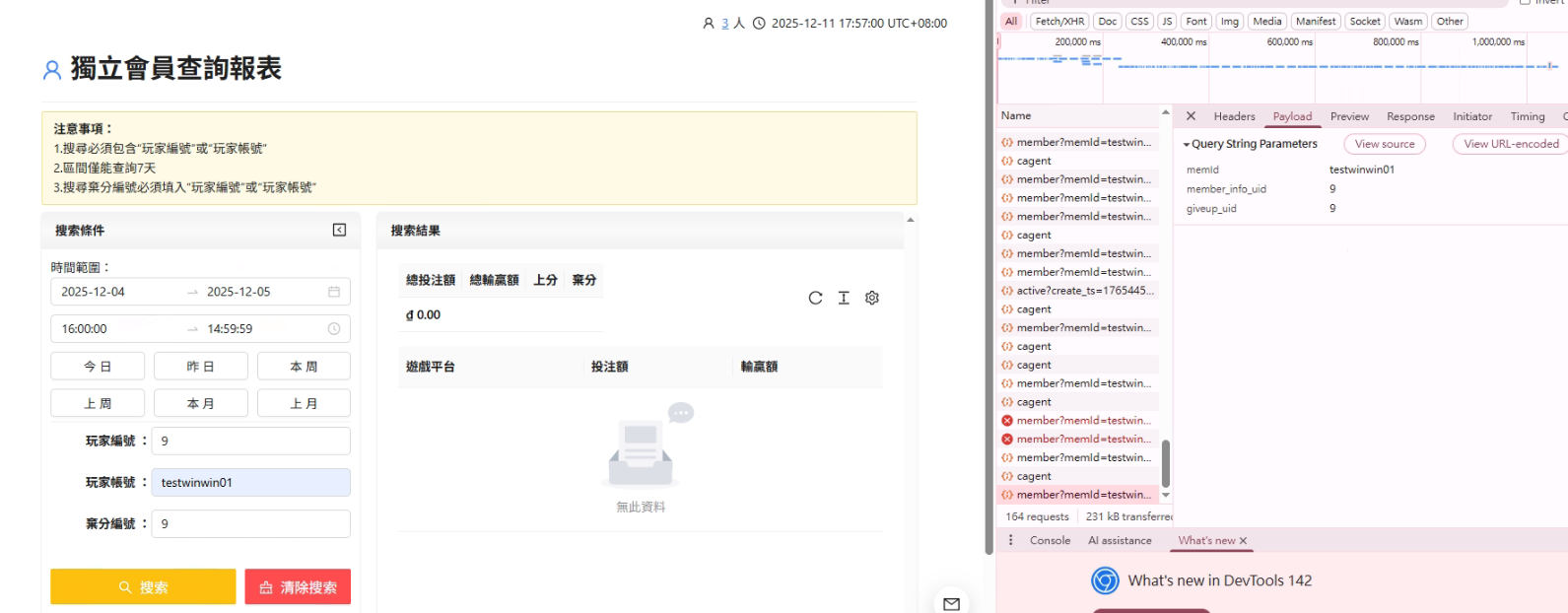Toggle the All request type filter
The width and height of the screenshot is (1568, 613).
[1011, 22]
